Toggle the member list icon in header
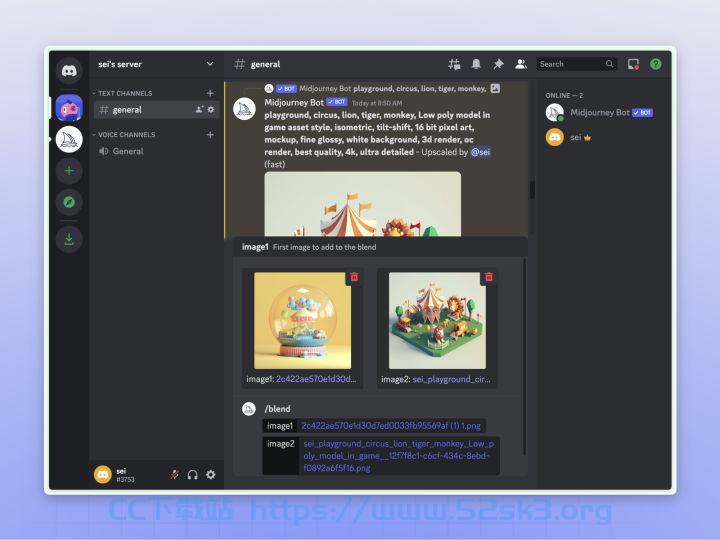 tap(521, 64)
